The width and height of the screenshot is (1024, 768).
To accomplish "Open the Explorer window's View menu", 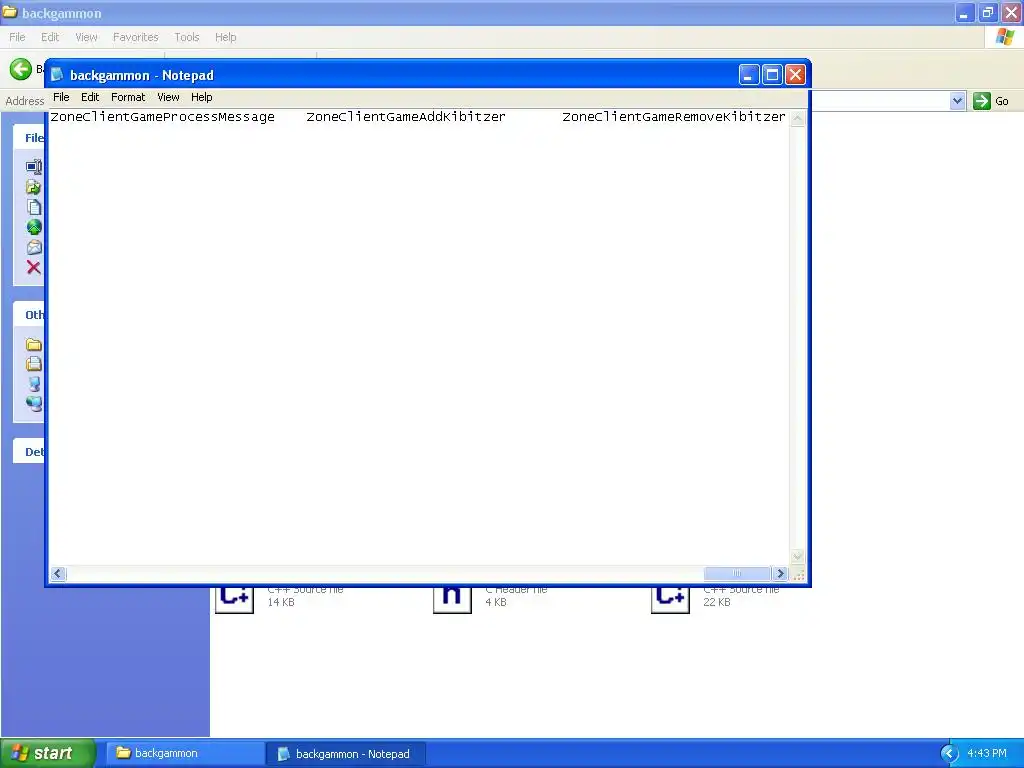I will pyautogui.click(x=86, y=37).
